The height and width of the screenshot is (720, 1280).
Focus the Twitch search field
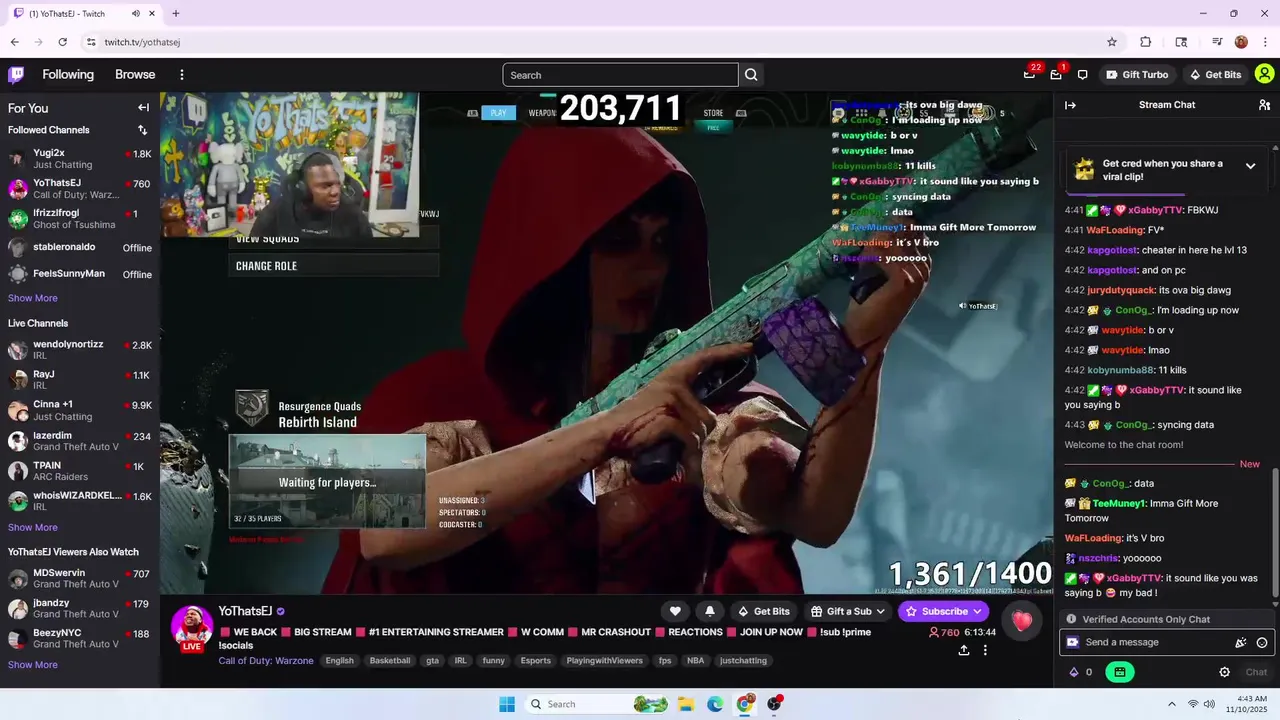pyautogui.click(x=620, y=75)
